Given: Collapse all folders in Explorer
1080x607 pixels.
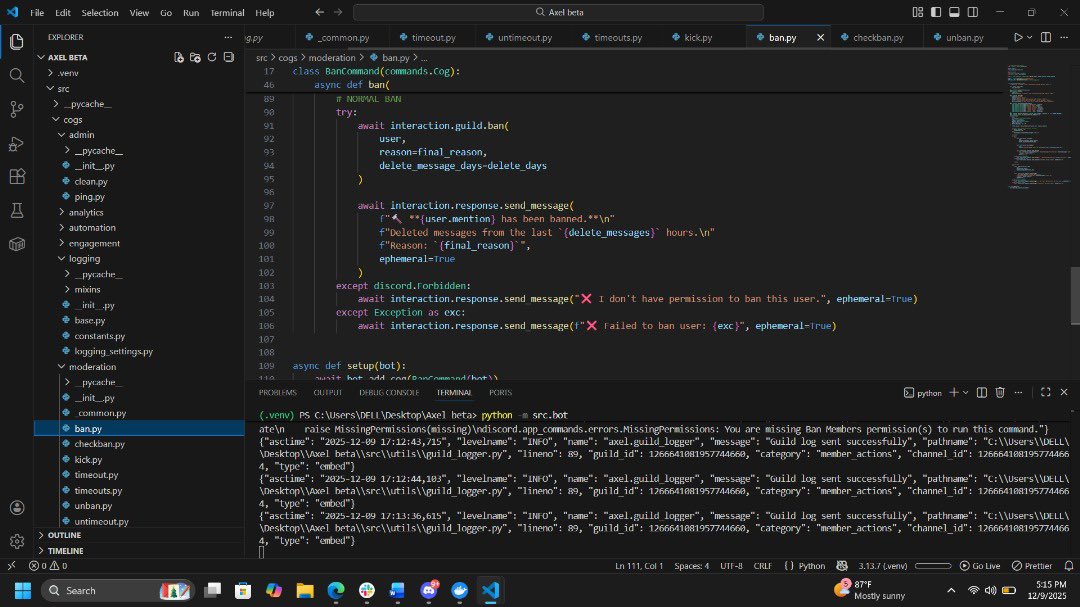Looking at the screenshot, I should point(229,57).
